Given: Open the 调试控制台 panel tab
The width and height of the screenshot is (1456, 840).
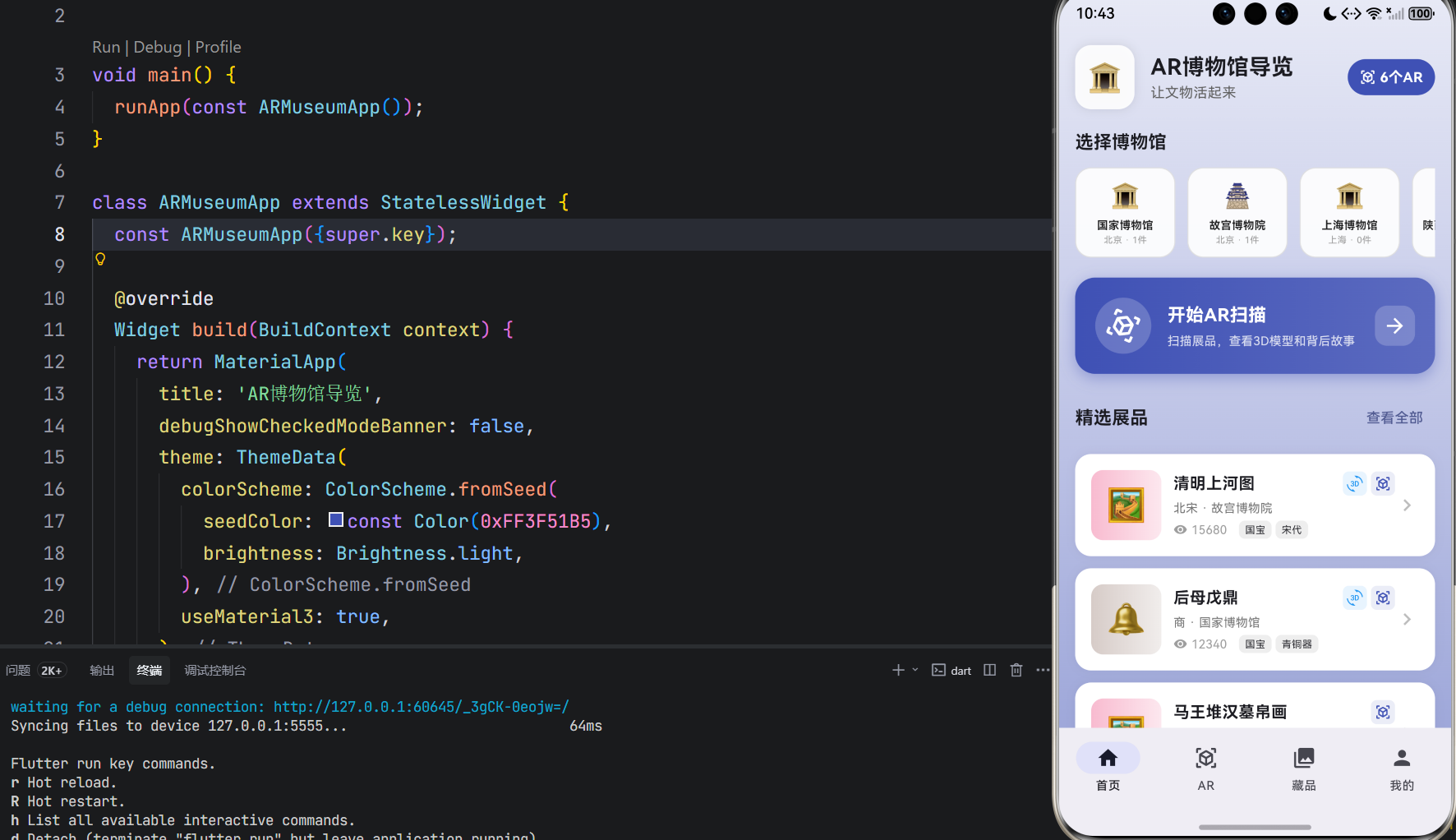Looking at the screenshot, I should [215, 671].
